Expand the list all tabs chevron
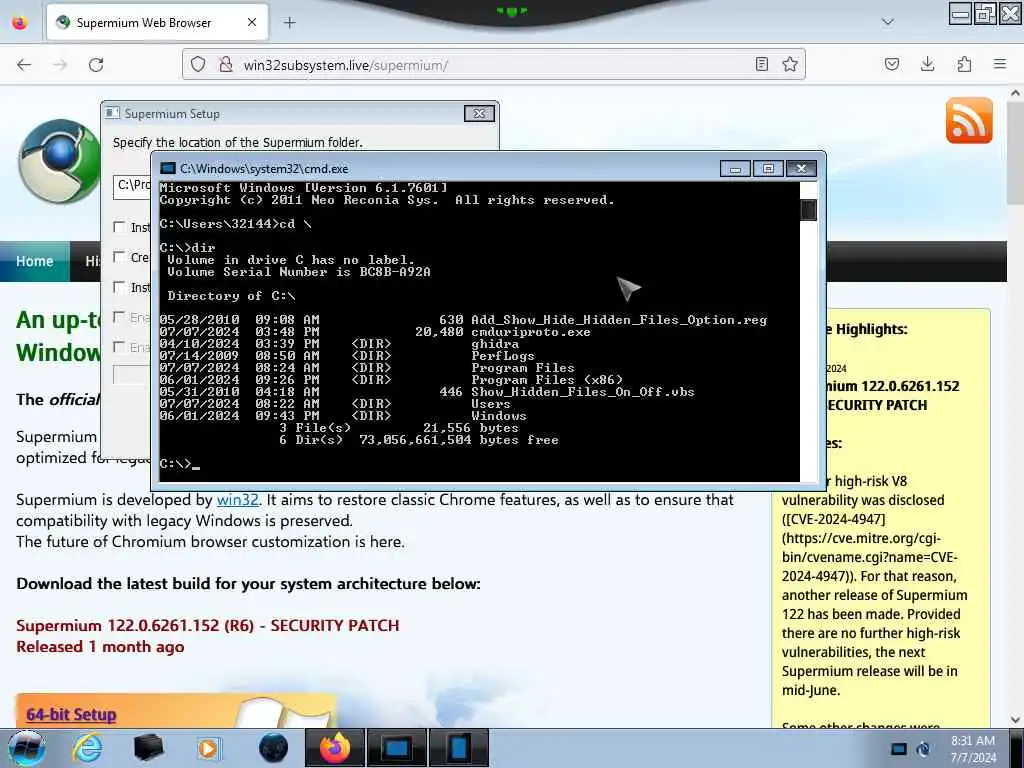 [888, 22]
